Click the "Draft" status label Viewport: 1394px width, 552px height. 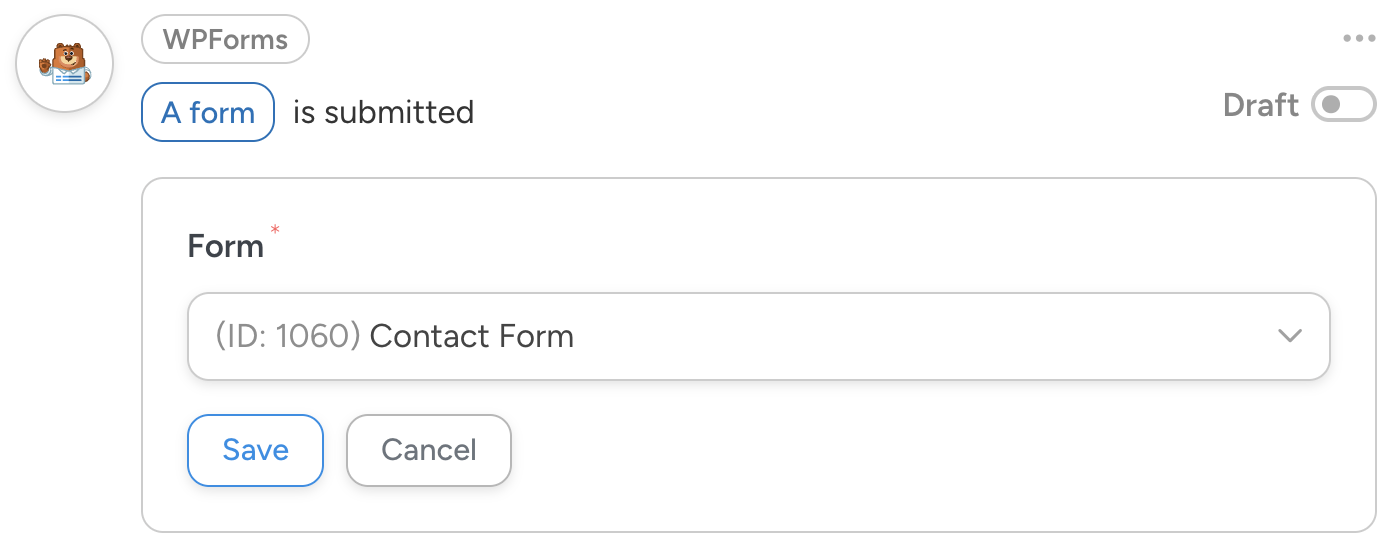coord(1260,105)
